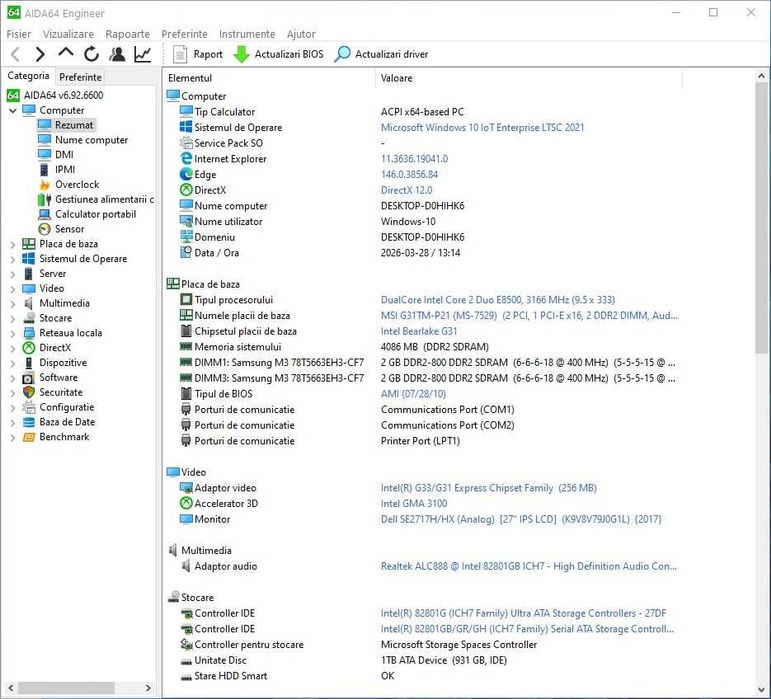Open the Microsoft Windows 10 IoT Enterprise link
771x699 pixels.
click(x=482, y=127)
